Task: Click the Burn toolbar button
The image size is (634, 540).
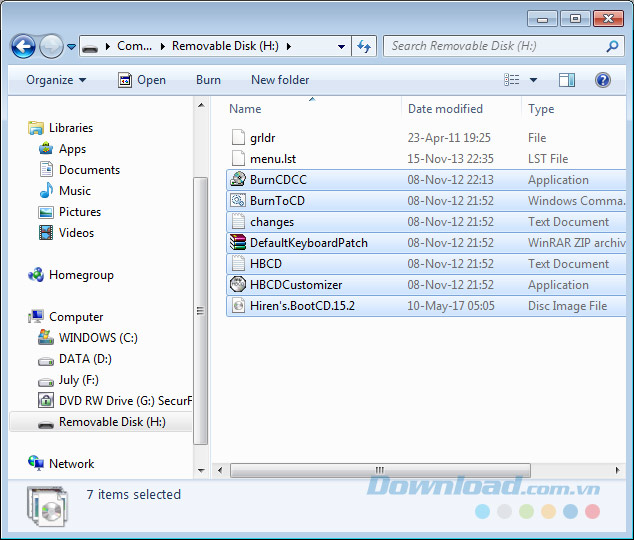Action: (x=208, y=80)
